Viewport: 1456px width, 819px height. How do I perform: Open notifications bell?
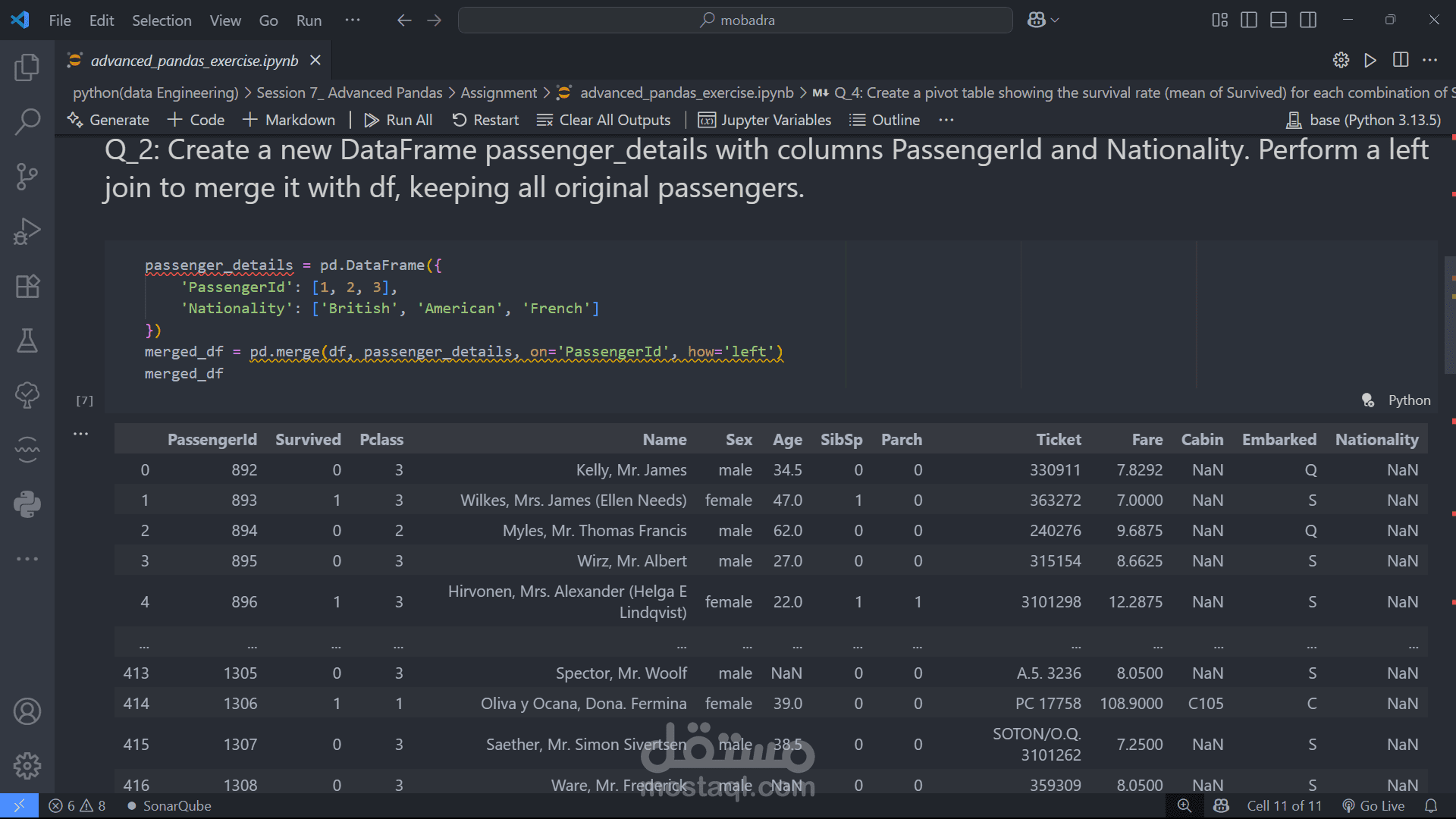pos(1431,805)
